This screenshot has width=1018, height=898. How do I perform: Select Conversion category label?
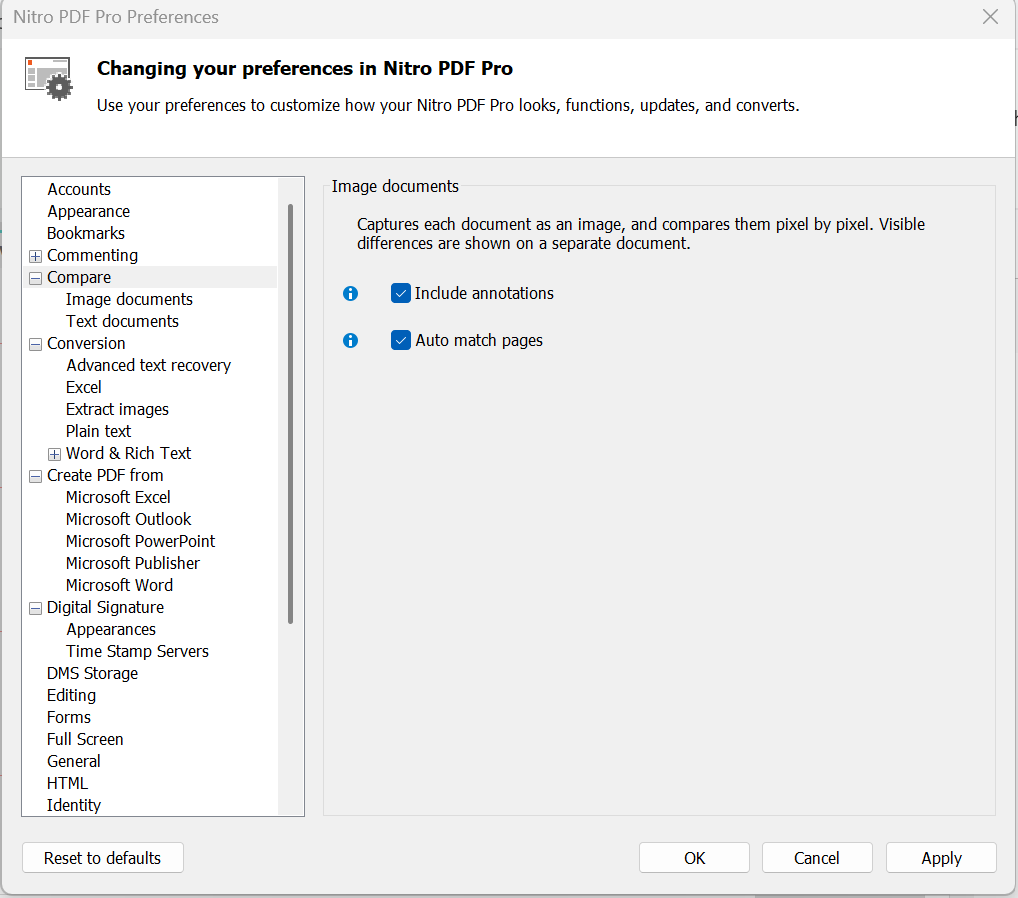pos(86,343)
